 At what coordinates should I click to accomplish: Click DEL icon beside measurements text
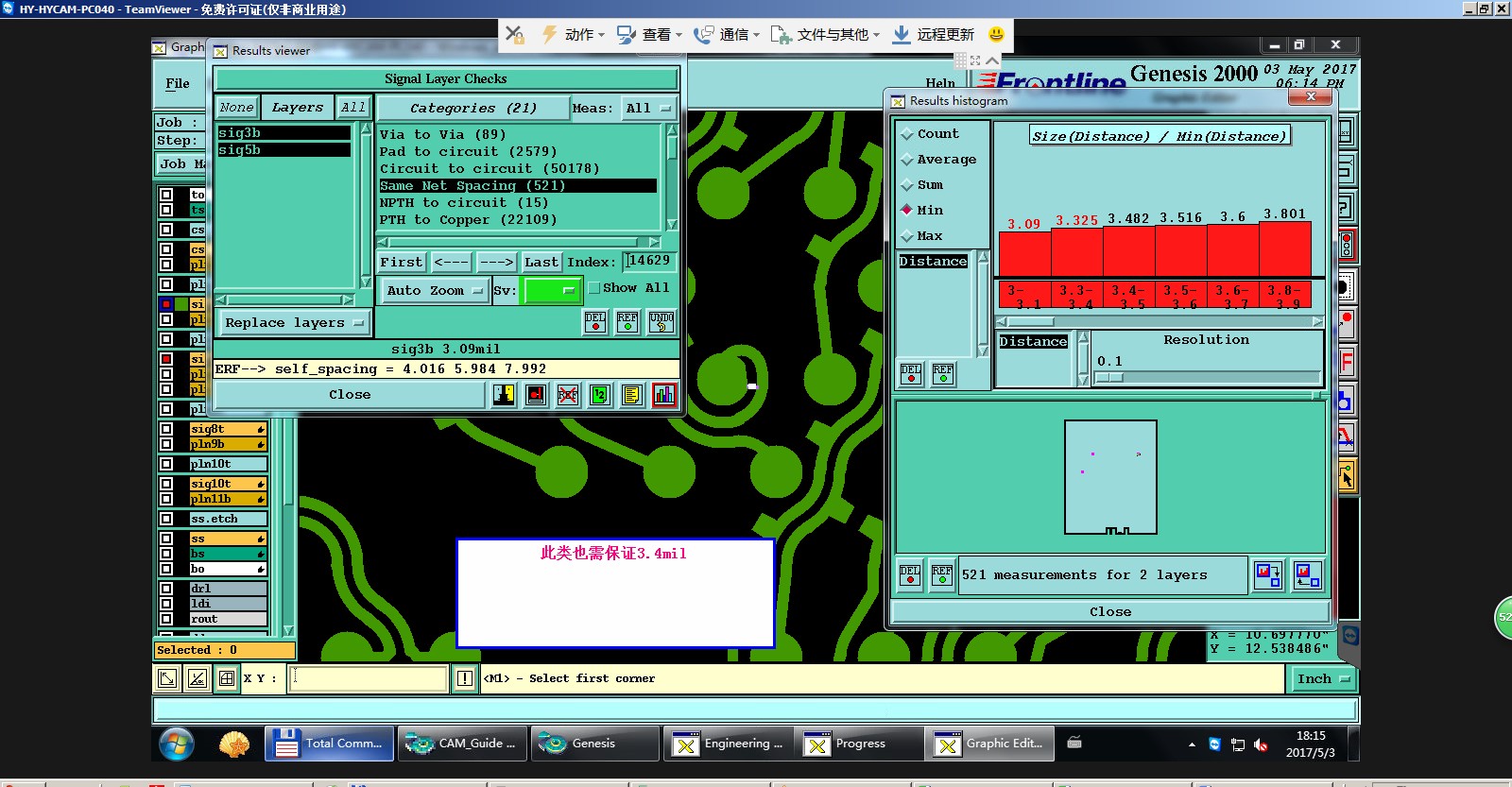[910, 574]
